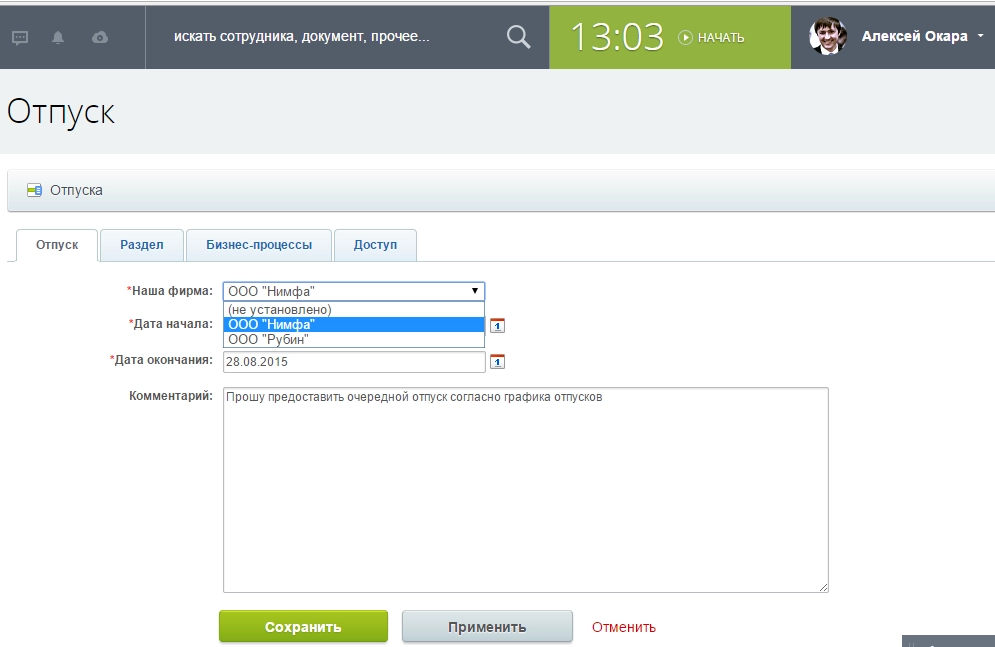Click Алексей Окара profile avatar
Screen dimensions: 995x647
click(827, 36)
